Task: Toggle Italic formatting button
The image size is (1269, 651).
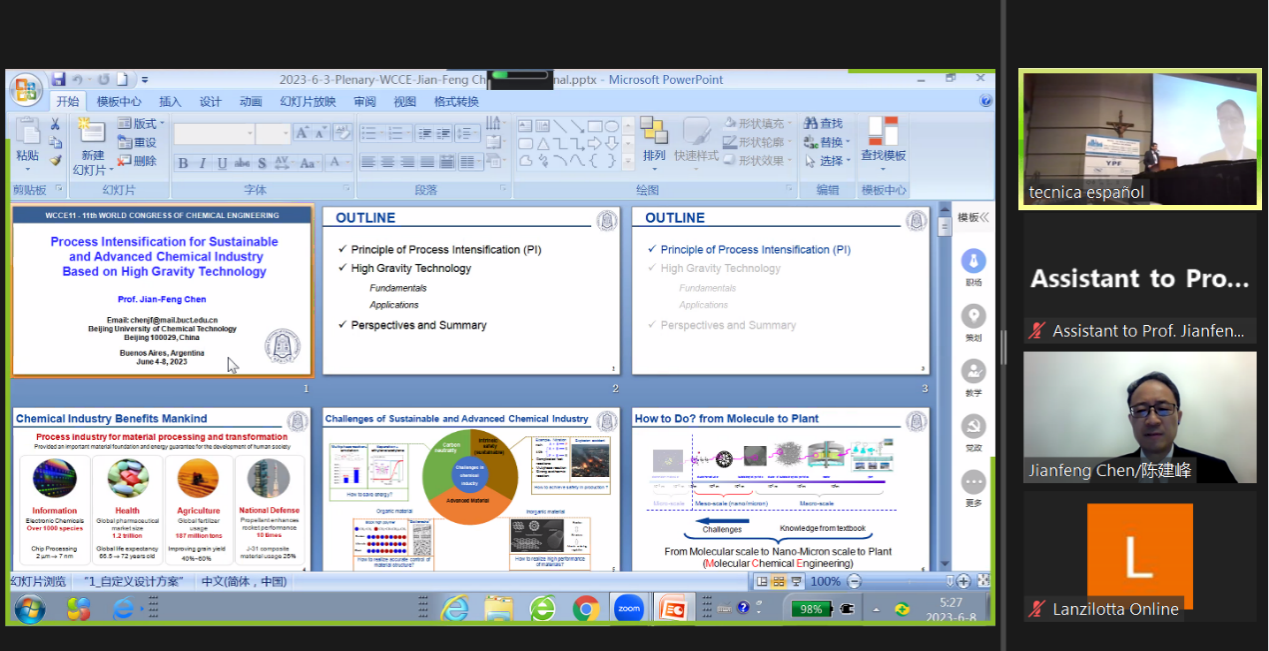Action: click(203, 163)
